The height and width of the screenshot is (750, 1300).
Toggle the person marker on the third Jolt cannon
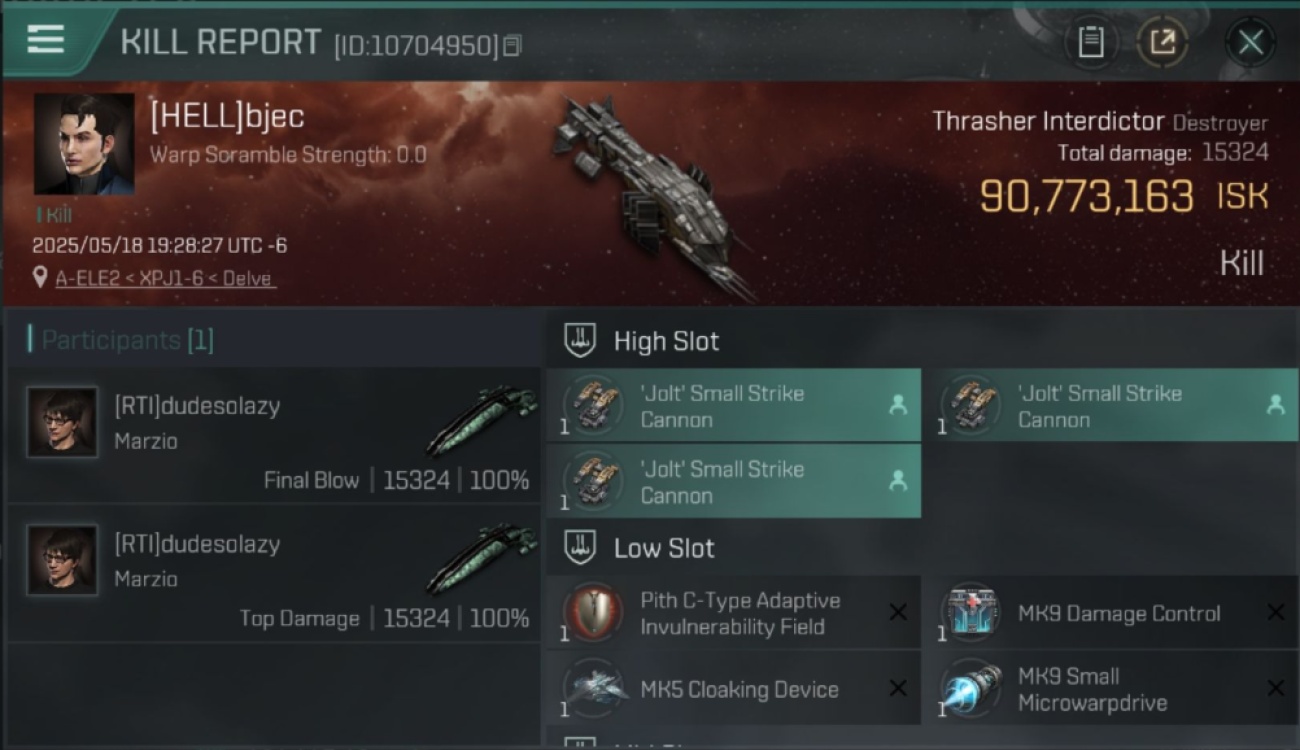[x=897, y=481]
